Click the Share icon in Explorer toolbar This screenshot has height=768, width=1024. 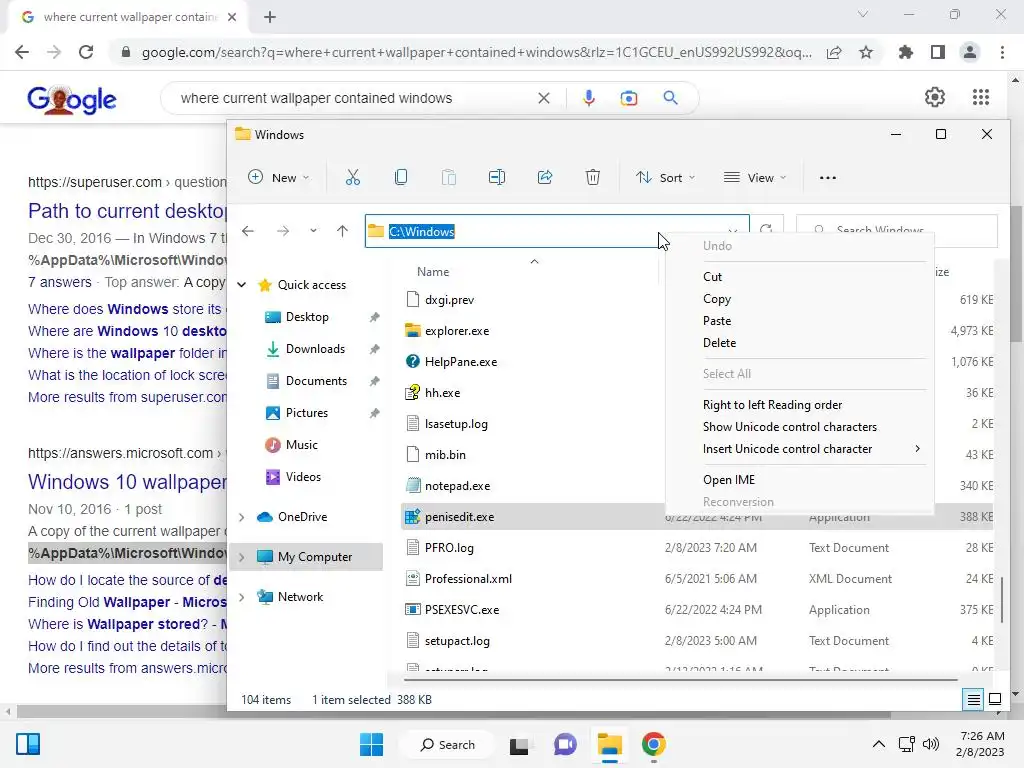click(x=545, y=178)
